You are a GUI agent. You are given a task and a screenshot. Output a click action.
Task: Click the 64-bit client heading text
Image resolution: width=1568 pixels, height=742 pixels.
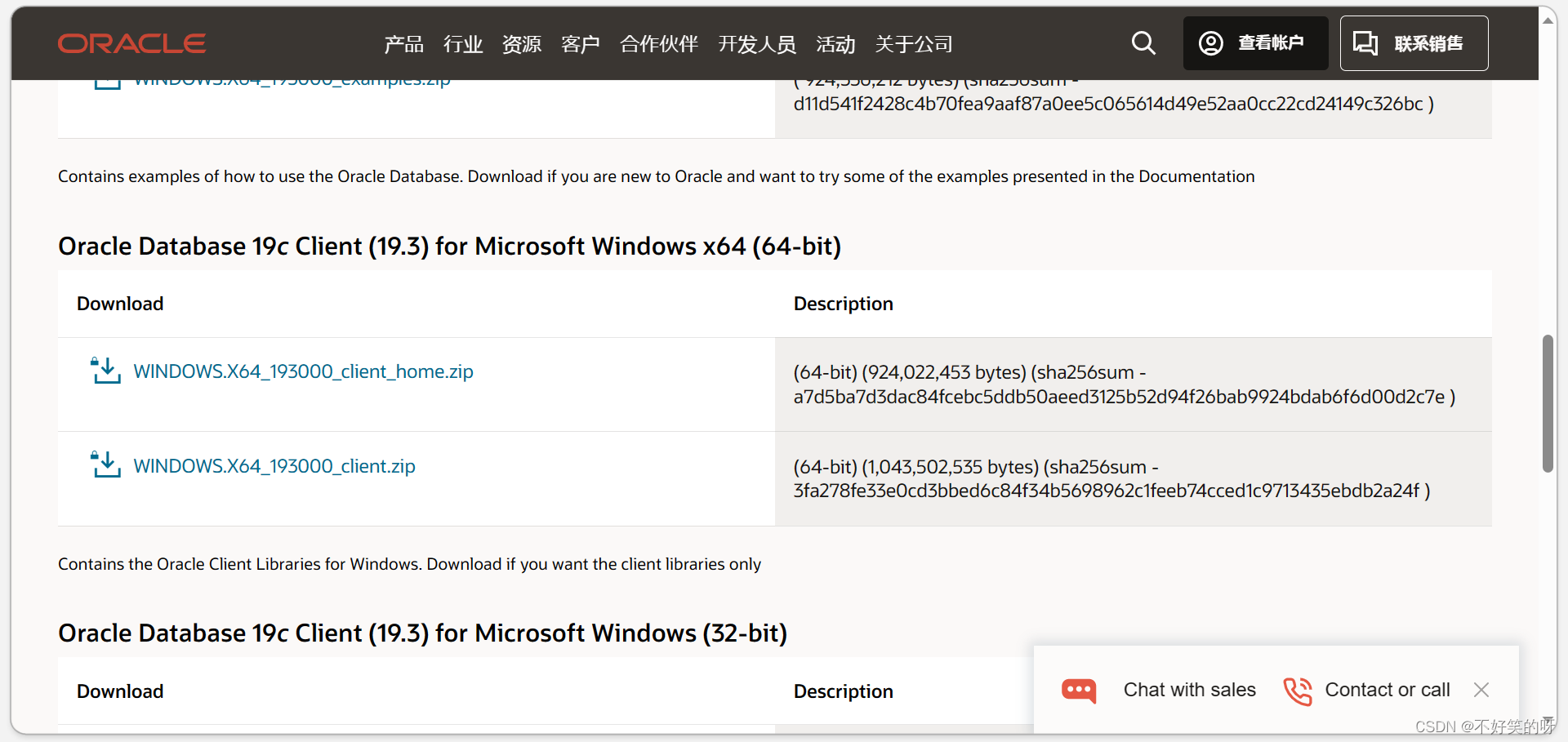click(449, 246)
